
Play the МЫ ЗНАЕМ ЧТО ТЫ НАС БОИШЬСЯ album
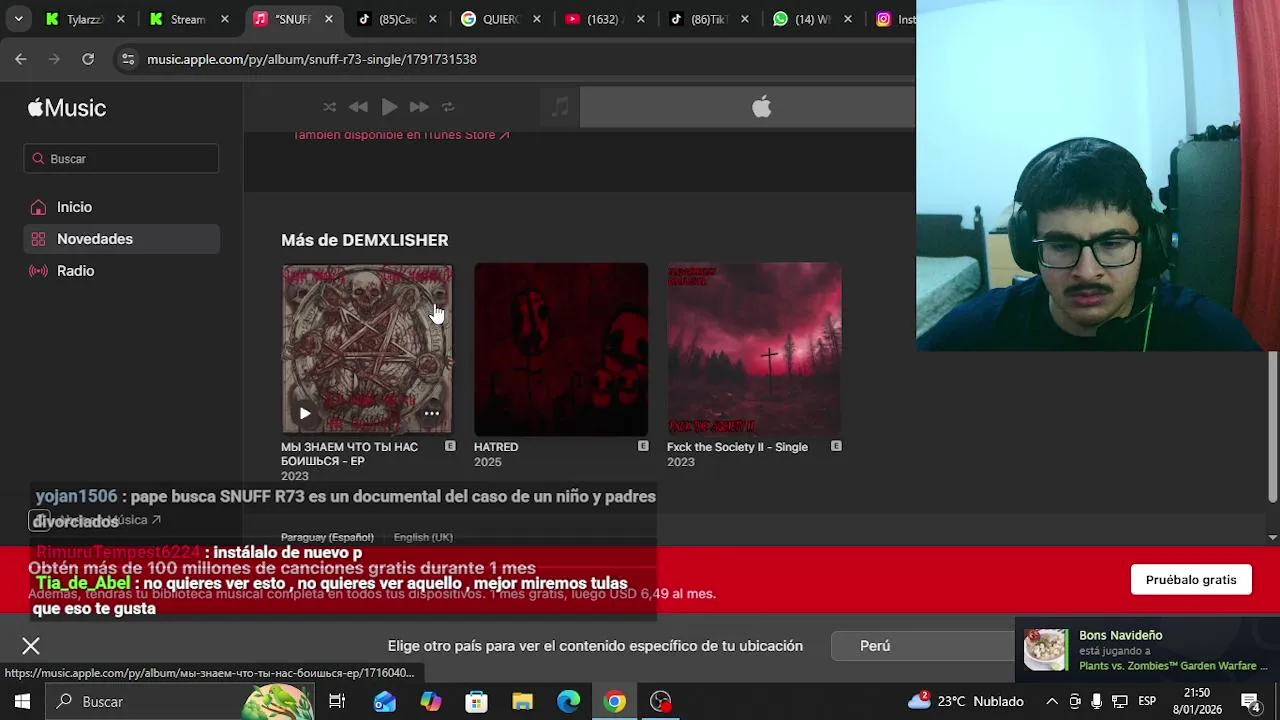[x=305, y=413]
